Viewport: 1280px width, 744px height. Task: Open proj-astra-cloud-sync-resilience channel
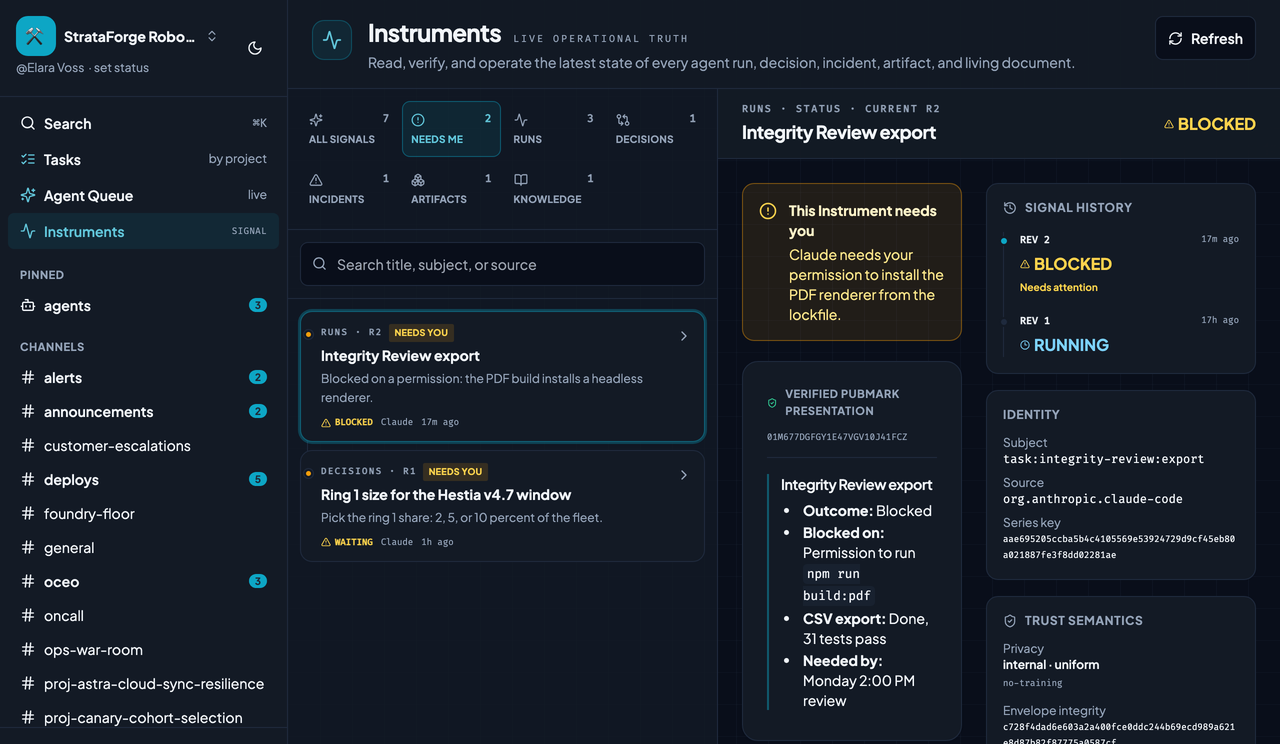coord(143,684)
